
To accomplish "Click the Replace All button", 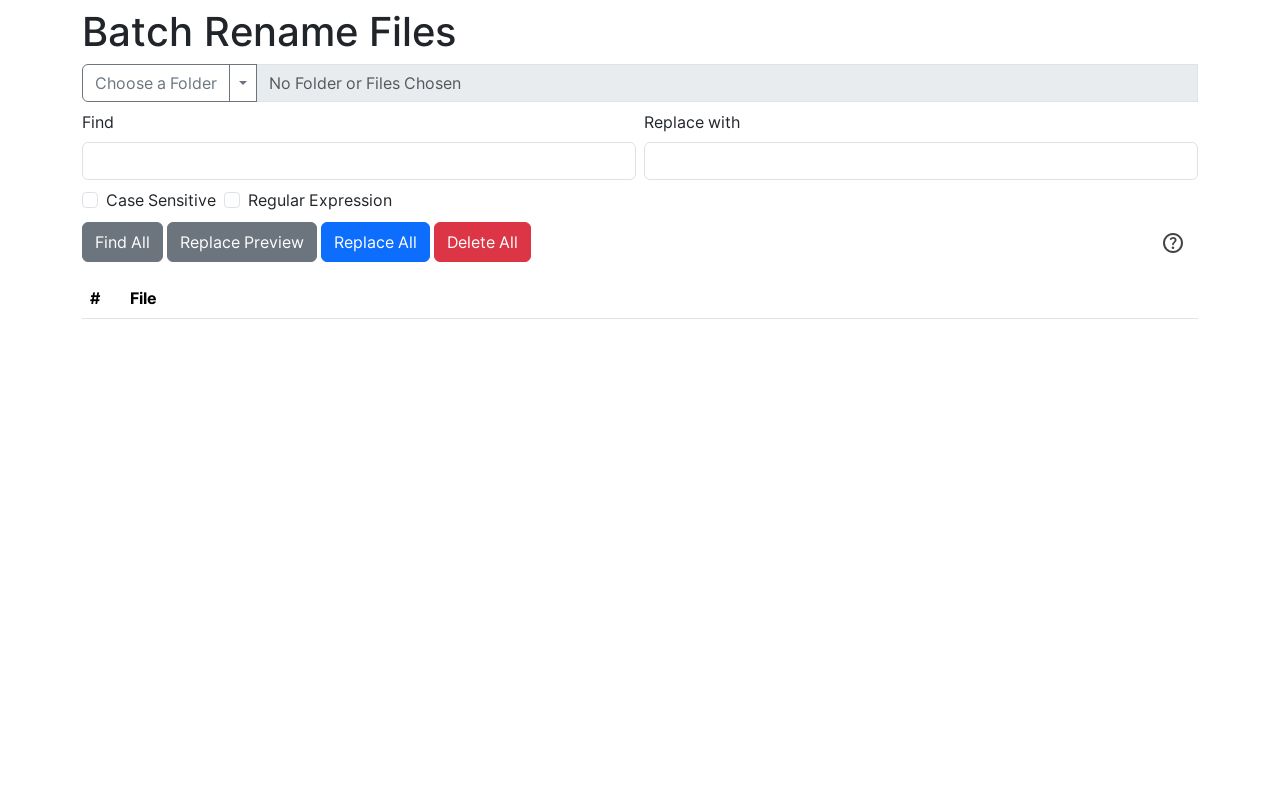I will click(x=375, y=242).
